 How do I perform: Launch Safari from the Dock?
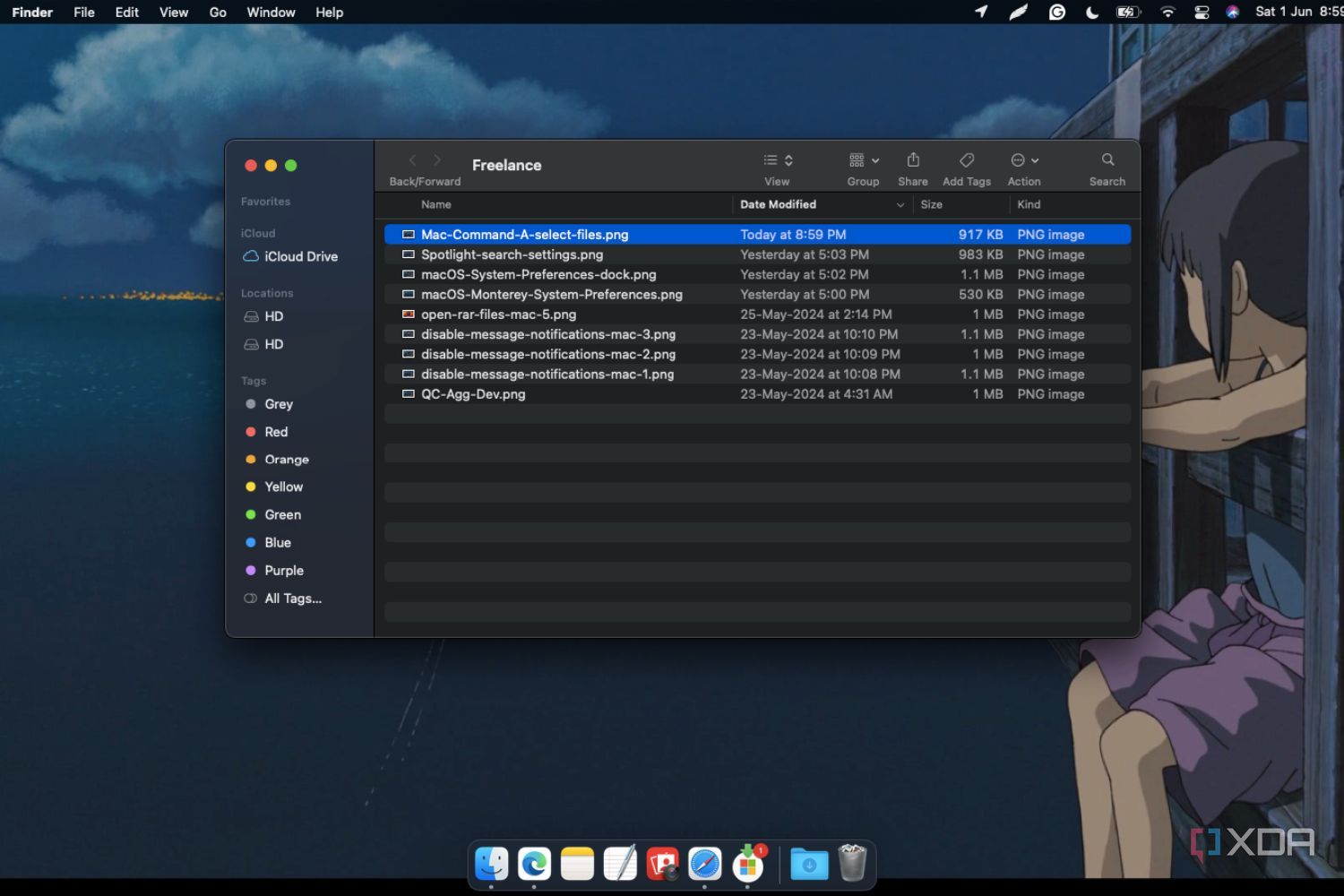pos(704,863)
